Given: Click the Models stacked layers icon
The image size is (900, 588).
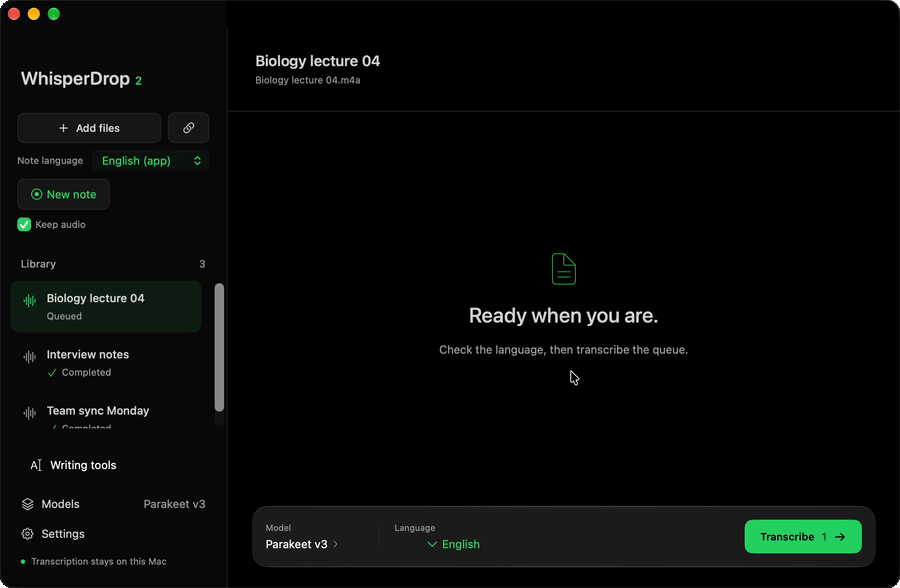Looking at the screenshot, I should coord(28,504).
